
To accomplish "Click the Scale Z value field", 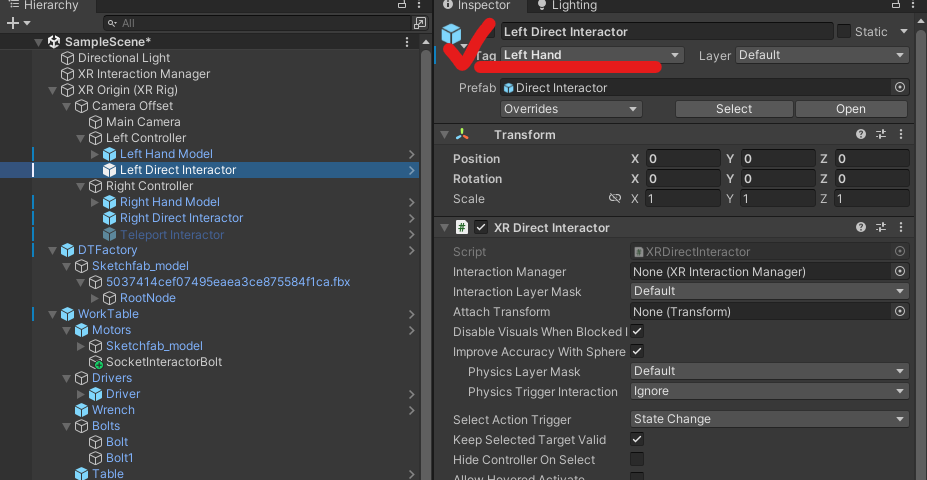I will coord(872,198).
